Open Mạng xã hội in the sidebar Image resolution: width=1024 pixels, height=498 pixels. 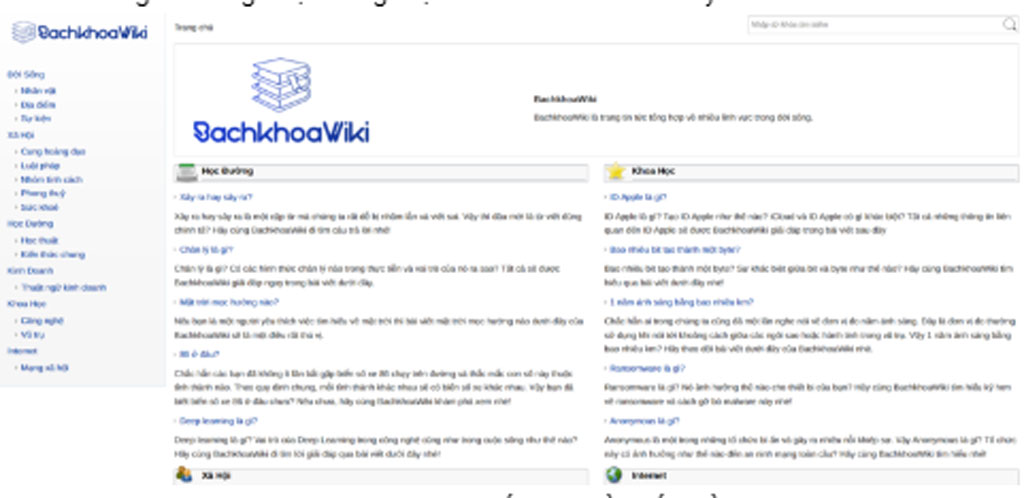pyautogui.click(x=44, y=367)
